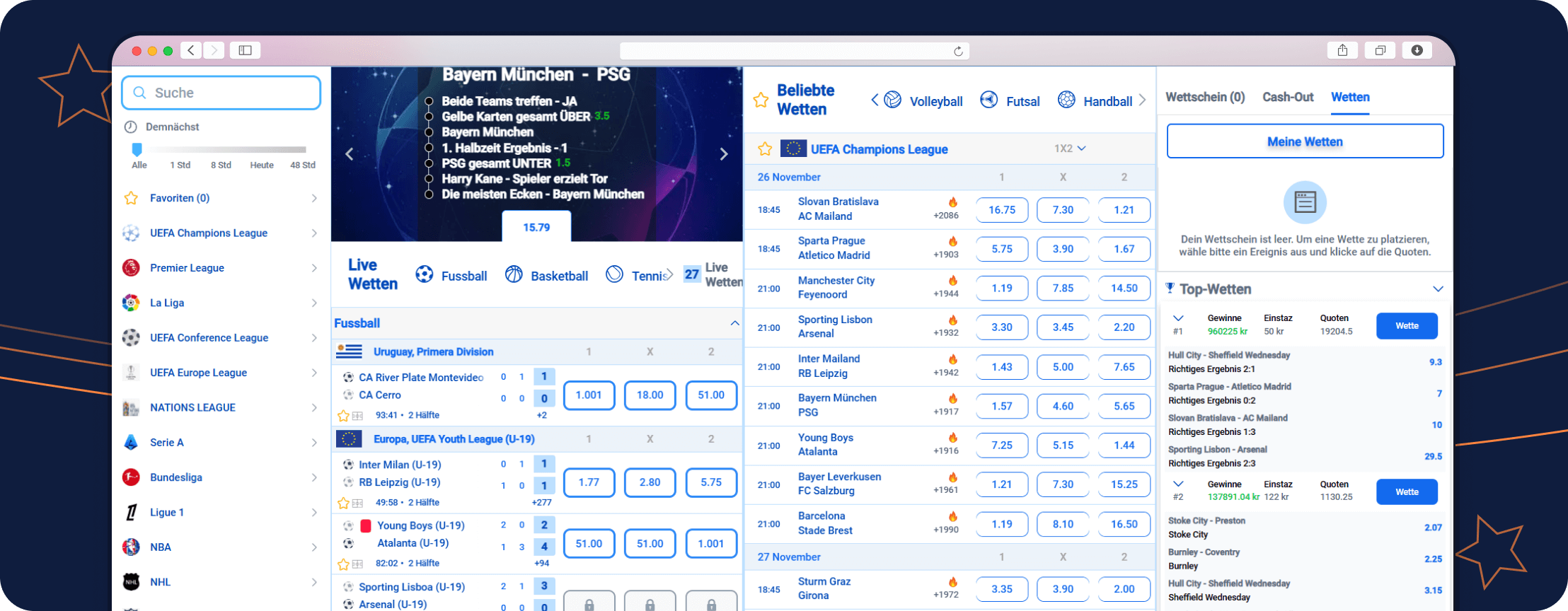Click fire icon for Slovan Bratislava match
The height and width of the screenshot is (611, 1568).
[x=953, y=202]
